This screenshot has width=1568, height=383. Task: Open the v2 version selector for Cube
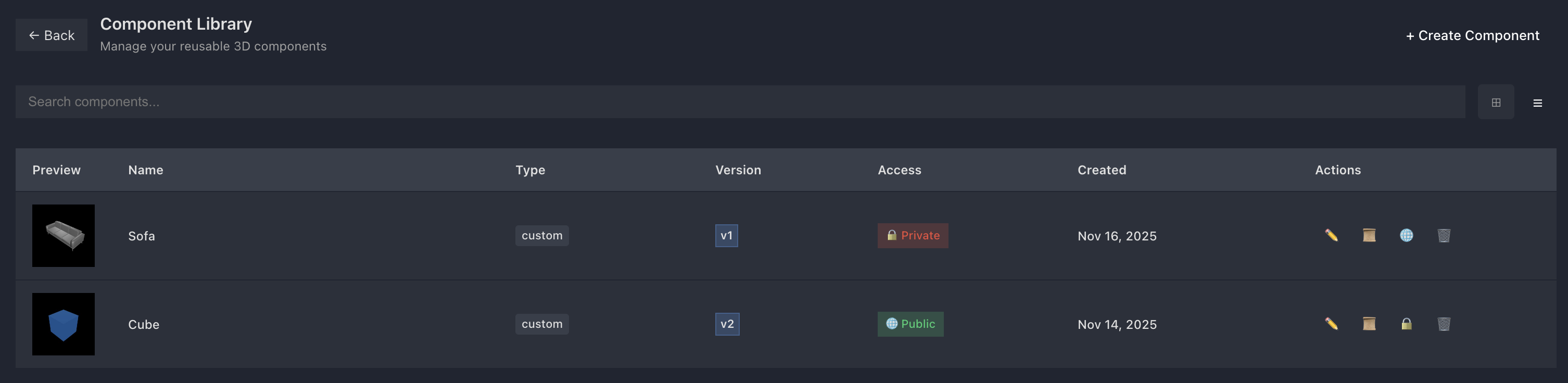[x=727, y=324]
